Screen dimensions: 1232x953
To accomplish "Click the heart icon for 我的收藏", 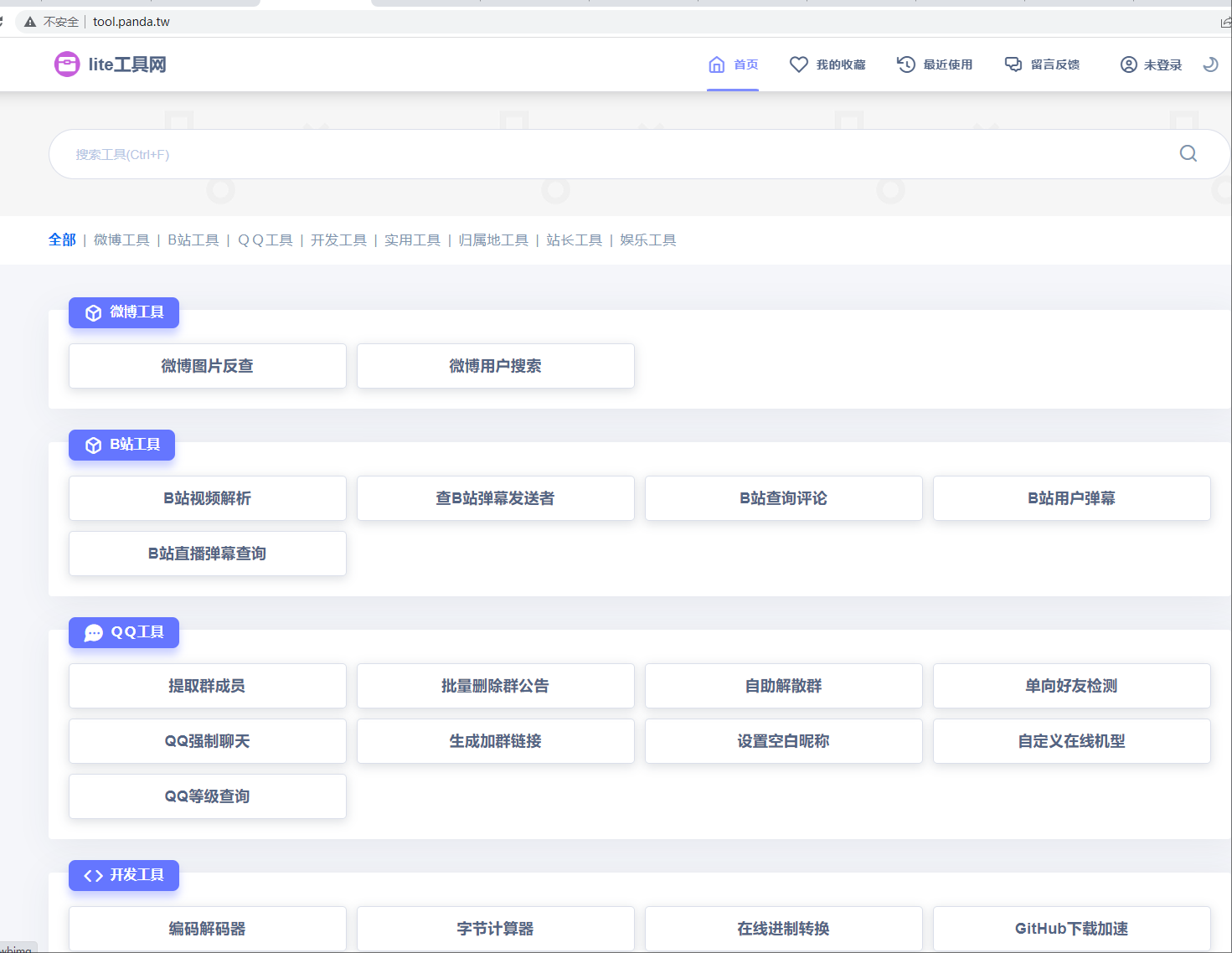I will (799, 64).
